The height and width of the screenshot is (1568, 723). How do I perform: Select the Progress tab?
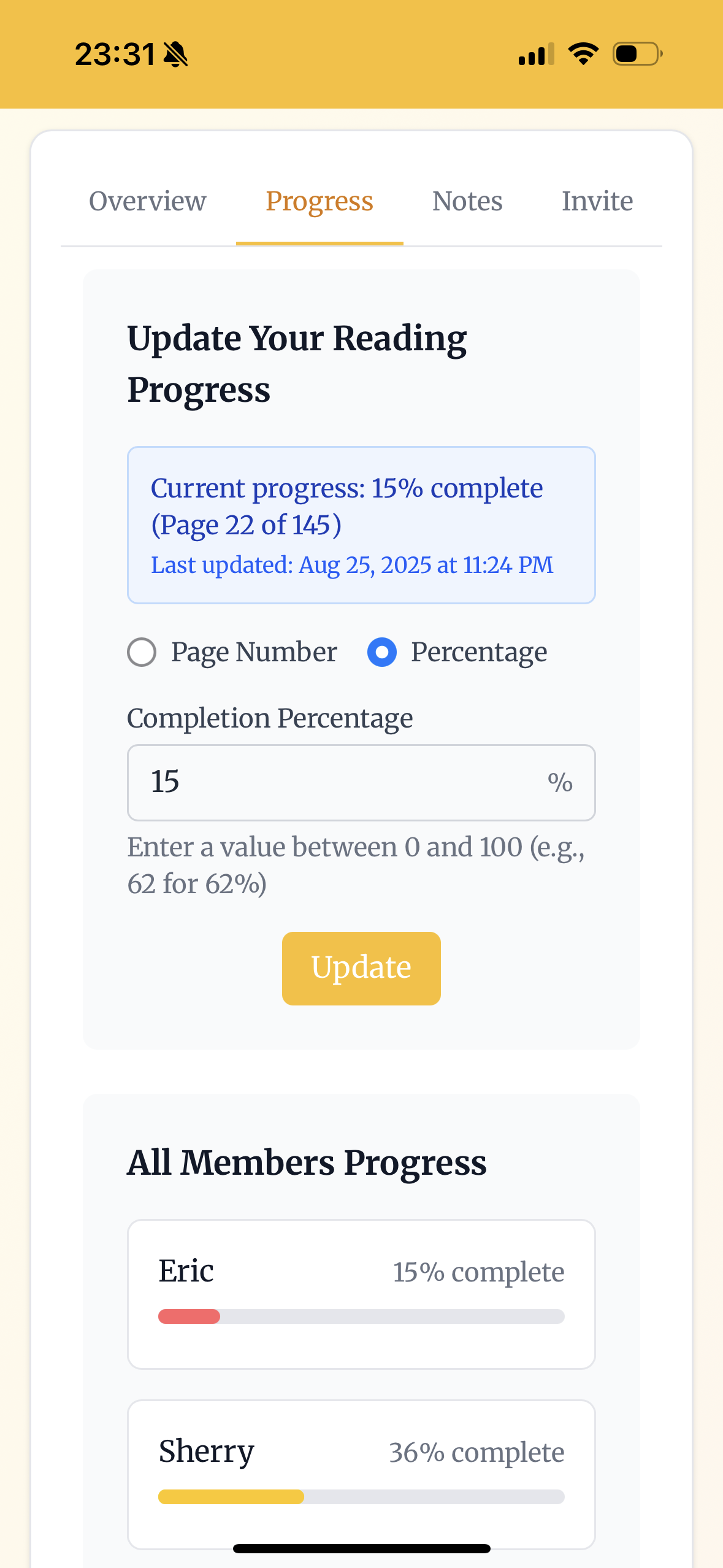[319, 201]
